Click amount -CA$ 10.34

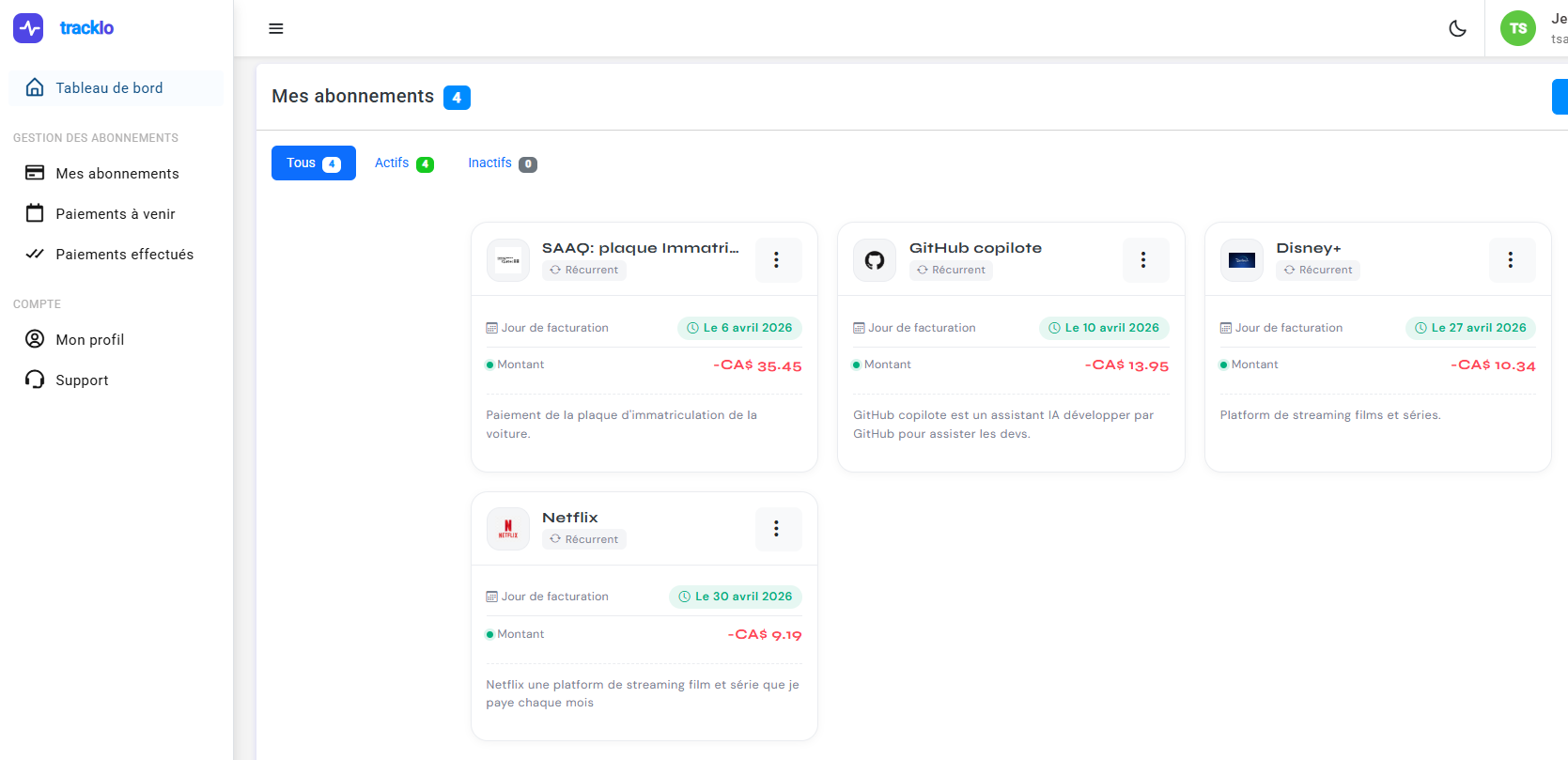tap(1493, 365)
